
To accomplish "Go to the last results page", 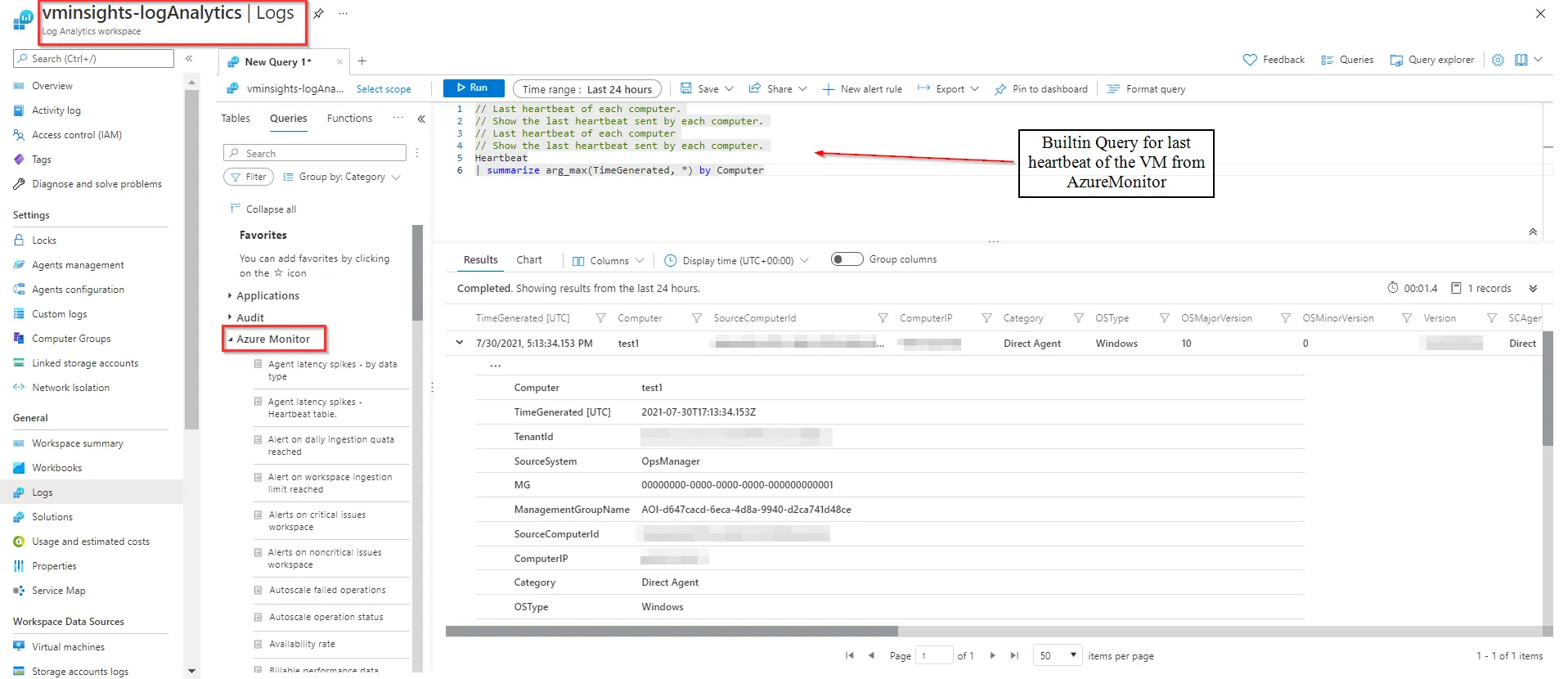I will pyautogui.click(x=1014, y=655).
